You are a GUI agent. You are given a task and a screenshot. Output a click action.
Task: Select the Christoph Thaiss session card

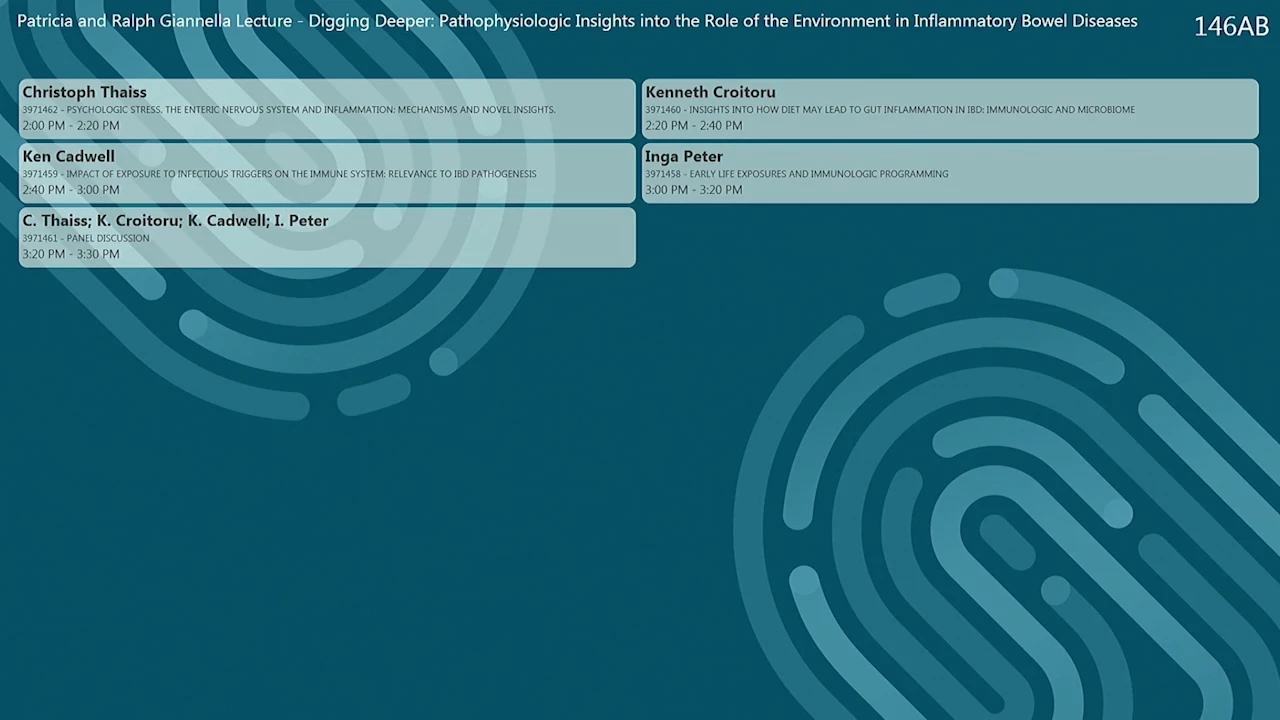coord(327,109)
